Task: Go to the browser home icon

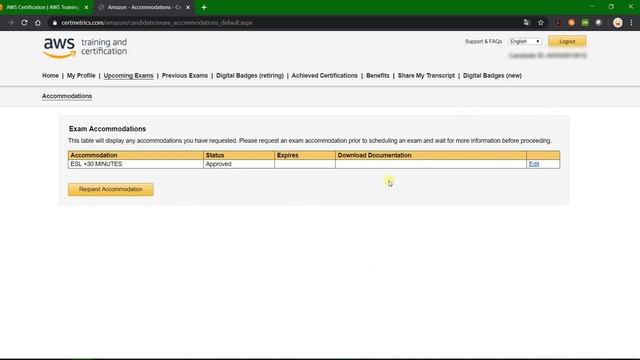Action: click(x=38, y=22)
